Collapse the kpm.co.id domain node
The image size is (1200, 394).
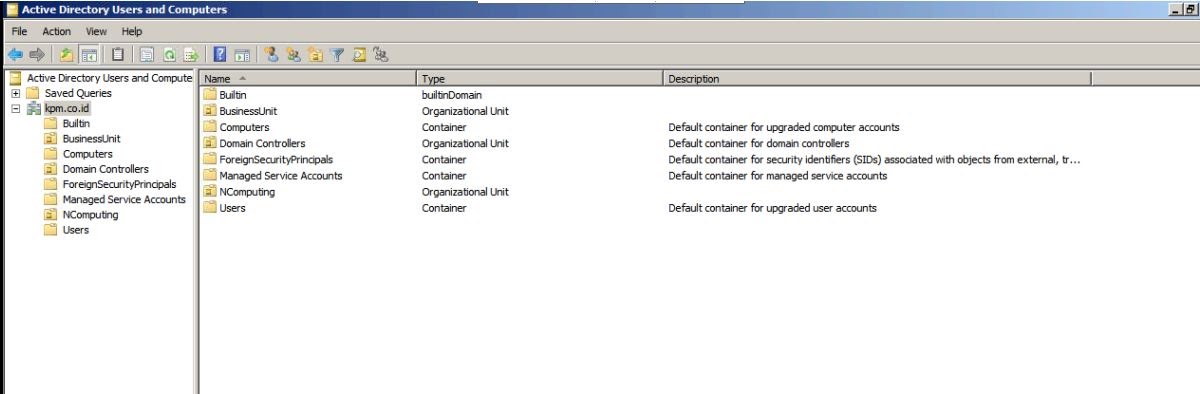(16, 108)
